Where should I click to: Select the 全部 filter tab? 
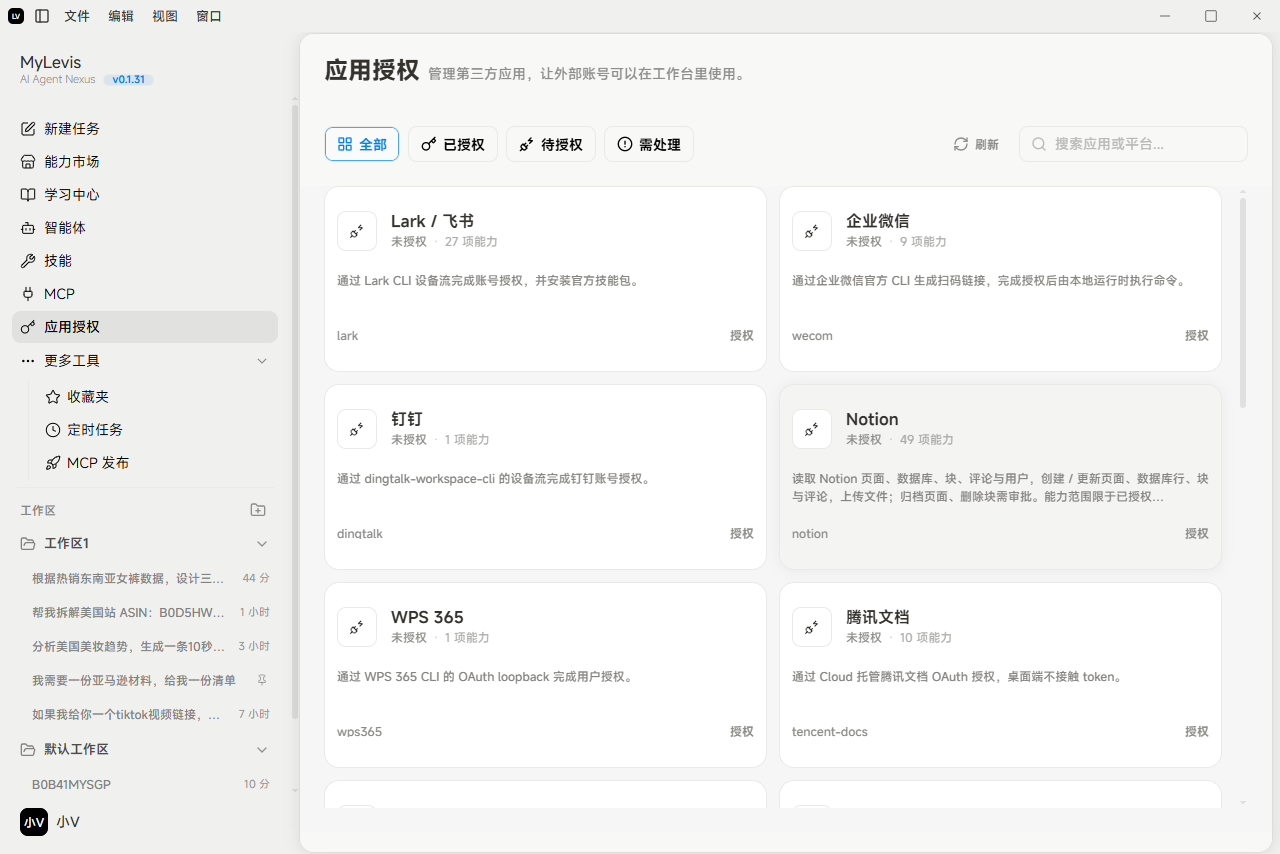(x=362, y=144)
